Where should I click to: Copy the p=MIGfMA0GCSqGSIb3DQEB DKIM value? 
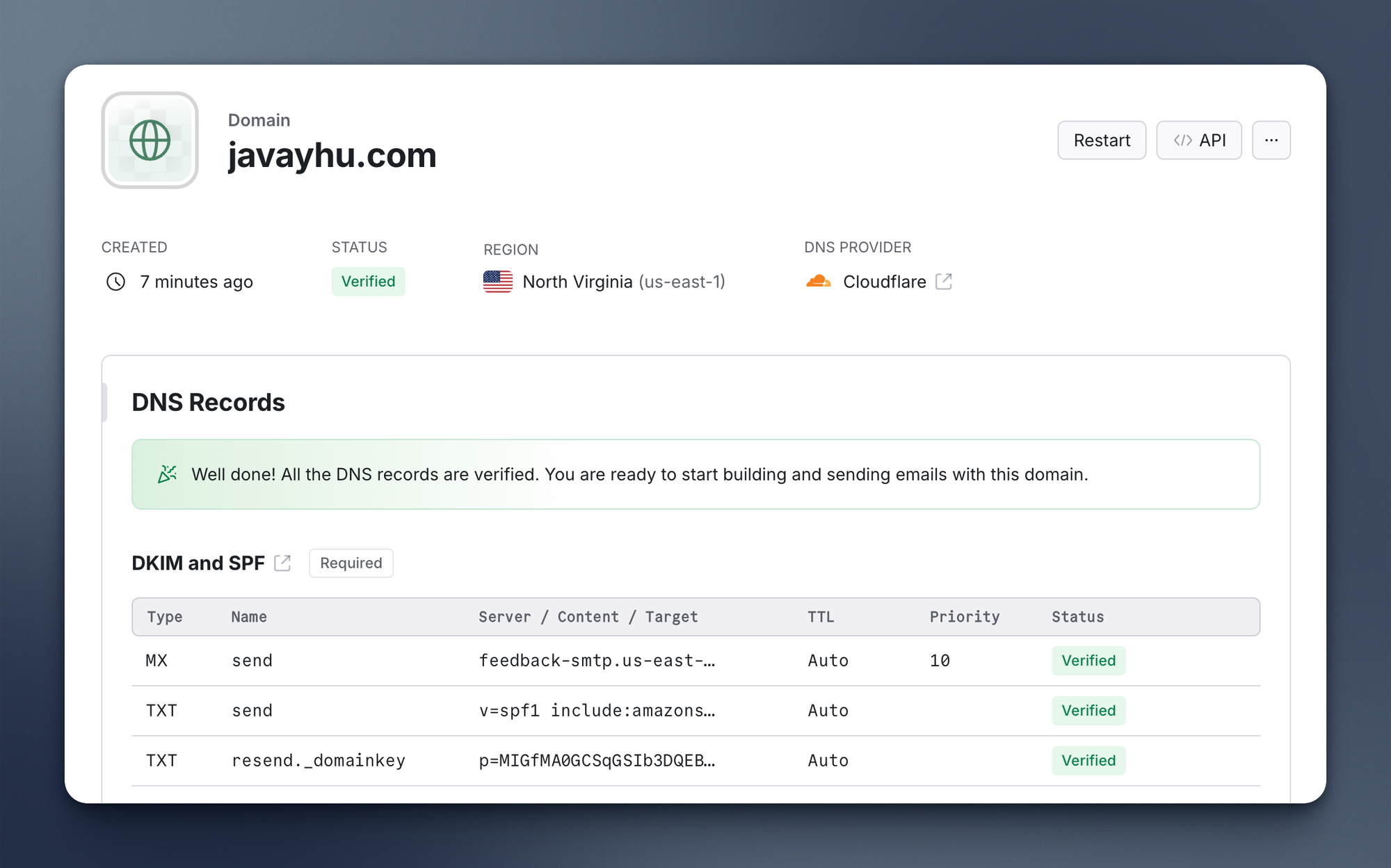(596, 761)
